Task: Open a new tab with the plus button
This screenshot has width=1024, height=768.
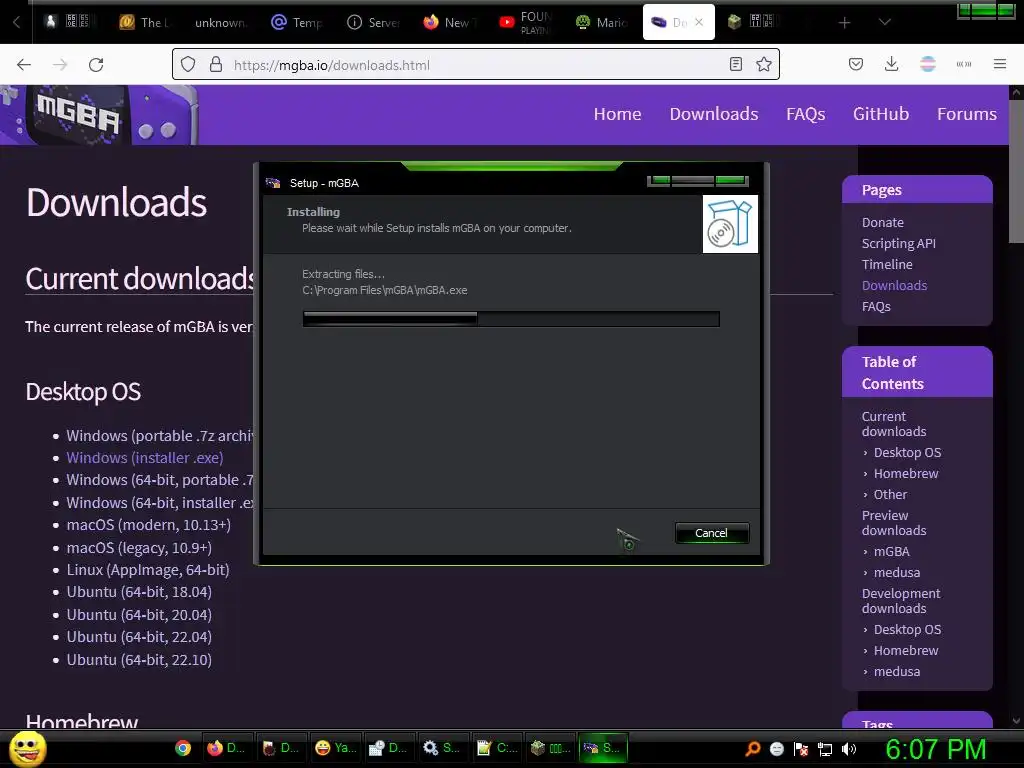Action: 844,23
